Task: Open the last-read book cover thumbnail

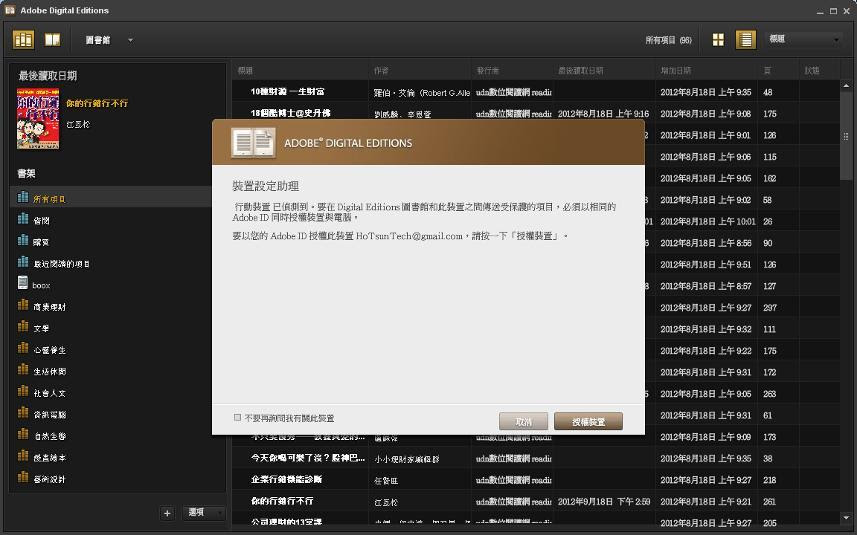Action: (38, 119)
